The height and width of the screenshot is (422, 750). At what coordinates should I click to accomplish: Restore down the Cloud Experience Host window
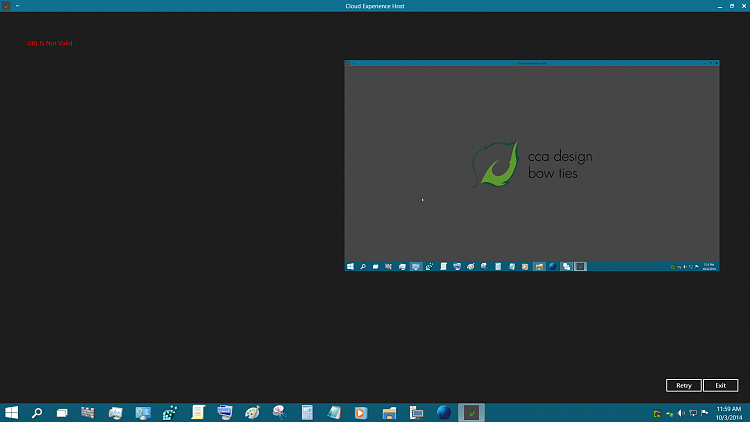pos(732,6)
